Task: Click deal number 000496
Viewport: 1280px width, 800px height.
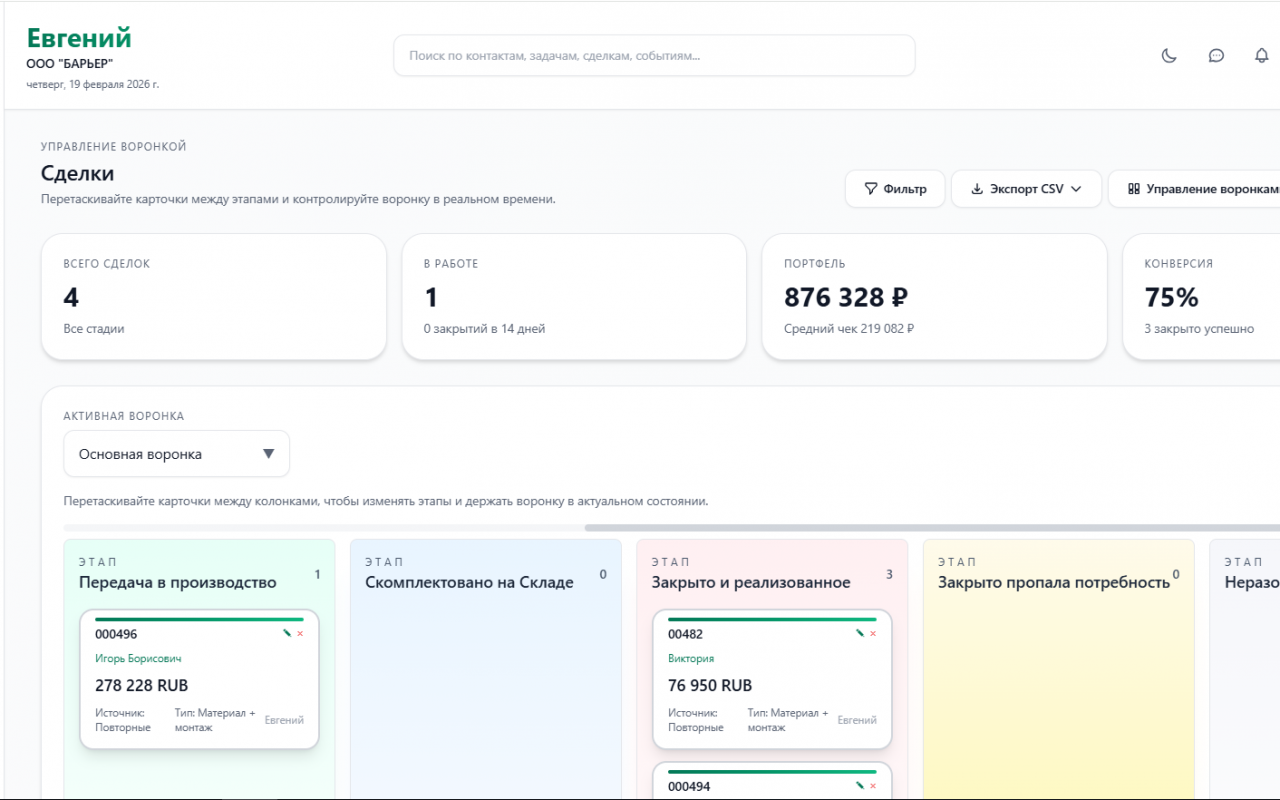Action: tap(116, 634)
